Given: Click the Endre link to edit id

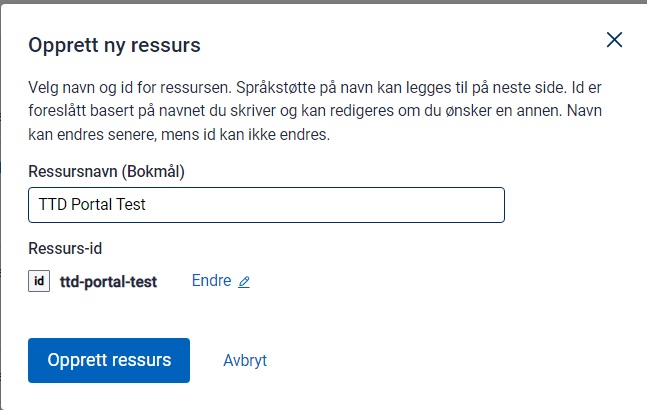Looking at the screenshot, I should (211, 281).
